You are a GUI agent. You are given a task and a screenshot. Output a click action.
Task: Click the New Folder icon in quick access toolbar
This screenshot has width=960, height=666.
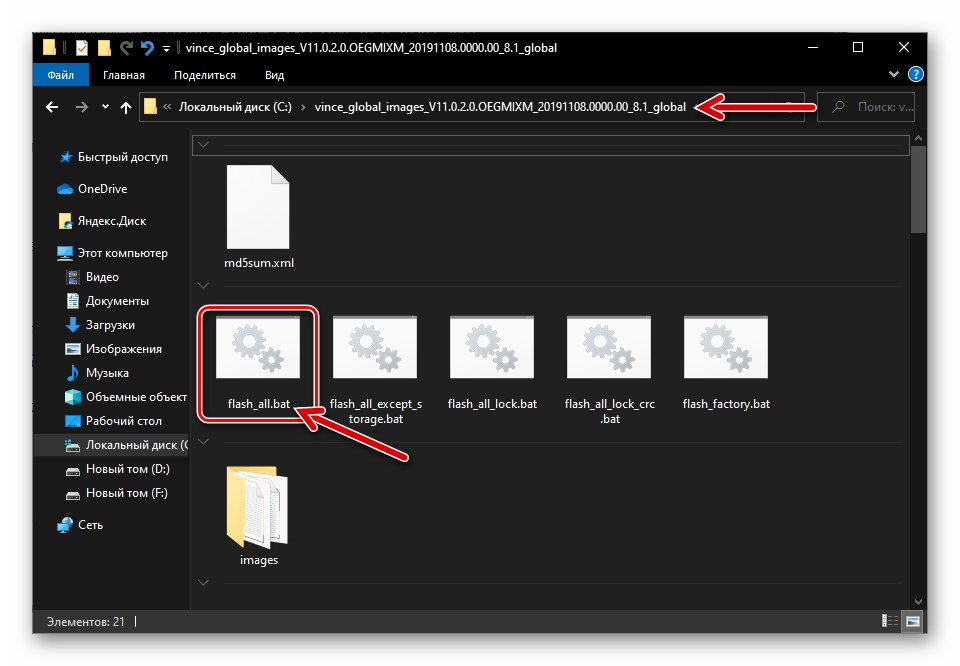click(x=103, y=47)
